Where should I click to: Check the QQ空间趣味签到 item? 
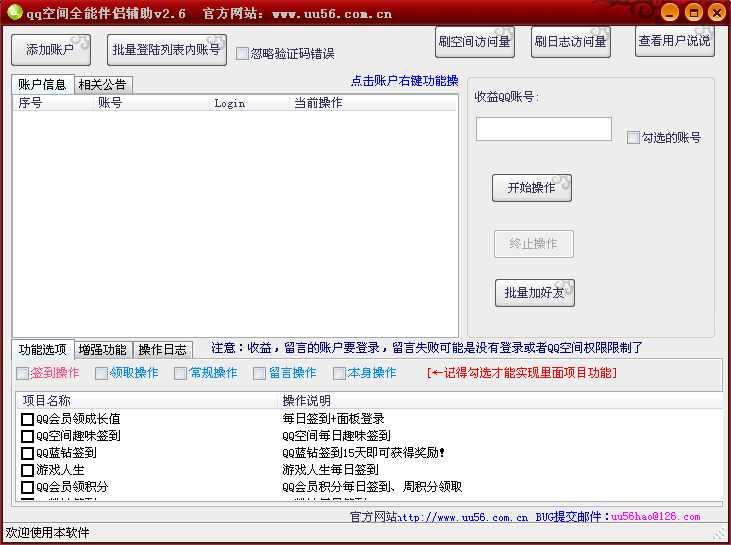(x=28, y=436)
